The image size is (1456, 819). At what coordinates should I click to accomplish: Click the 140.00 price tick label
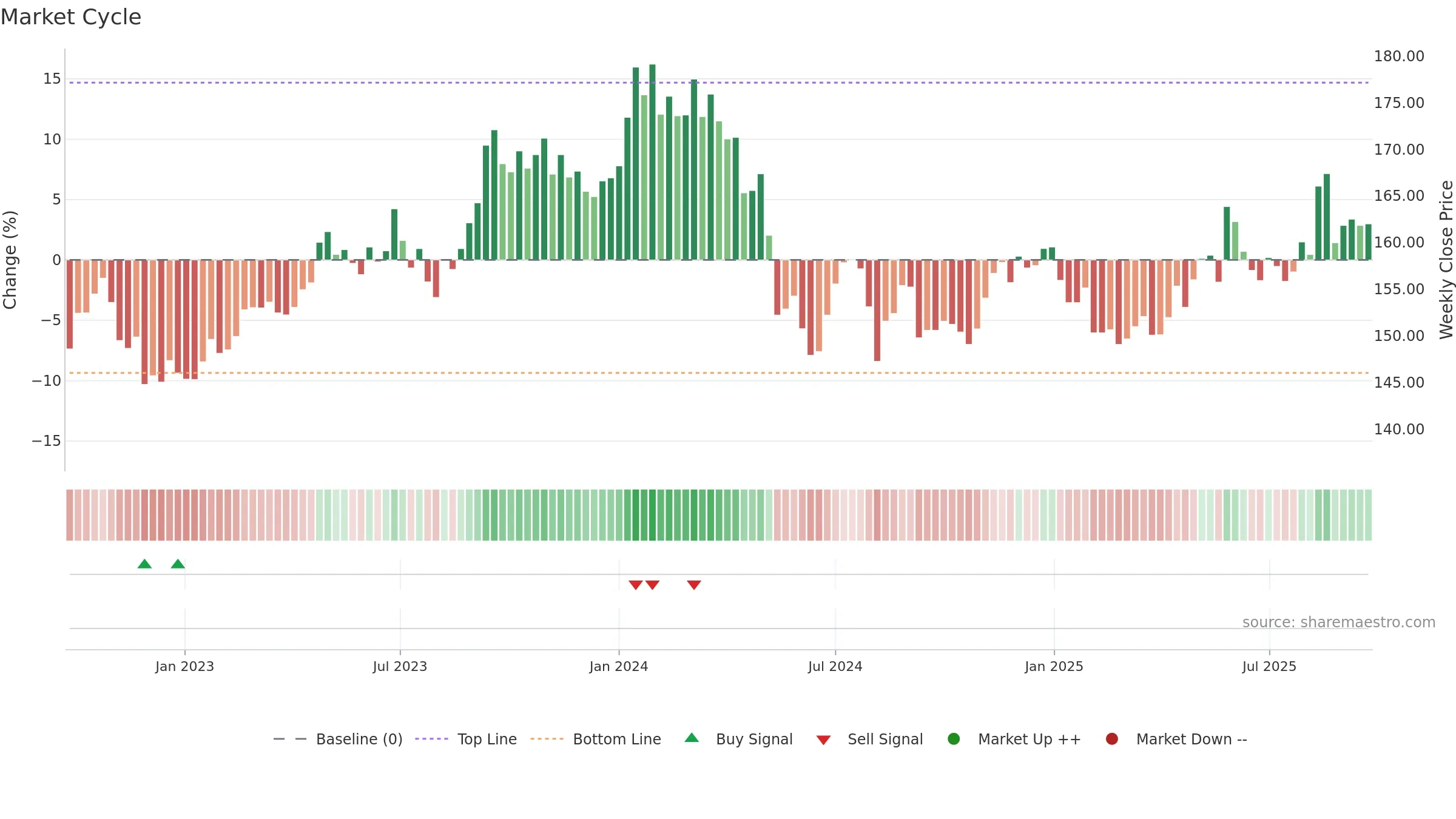1399,430
